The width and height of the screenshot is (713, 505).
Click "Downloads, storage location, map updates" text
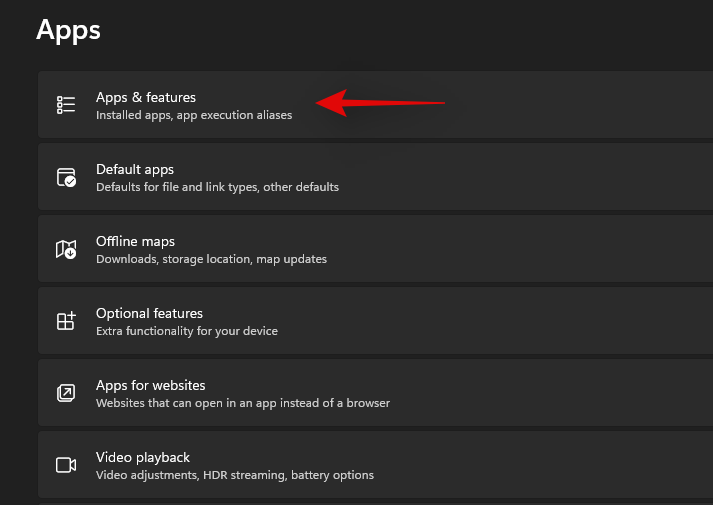[211, 259]
